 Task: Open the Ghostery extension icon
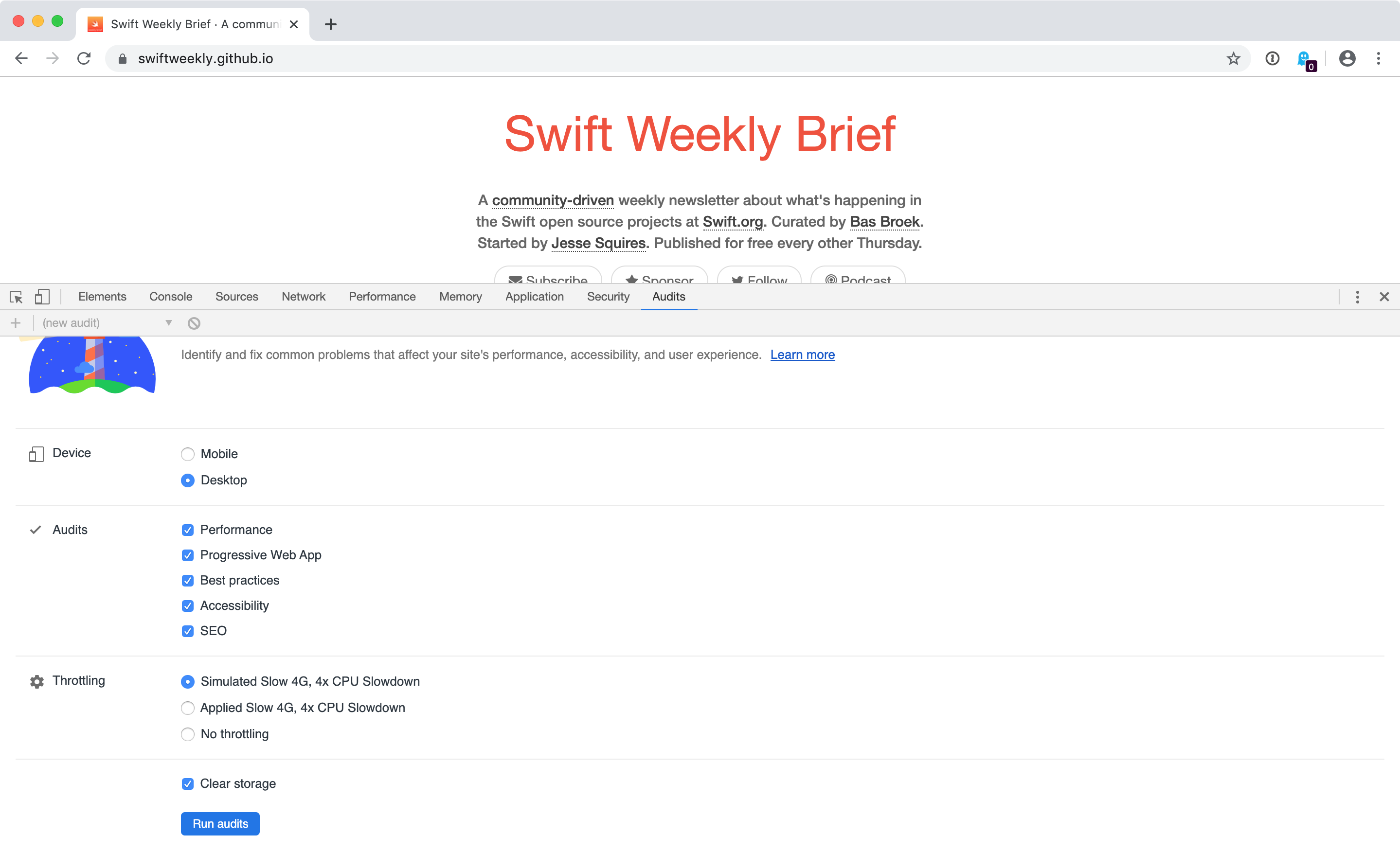pos(1306,60)
